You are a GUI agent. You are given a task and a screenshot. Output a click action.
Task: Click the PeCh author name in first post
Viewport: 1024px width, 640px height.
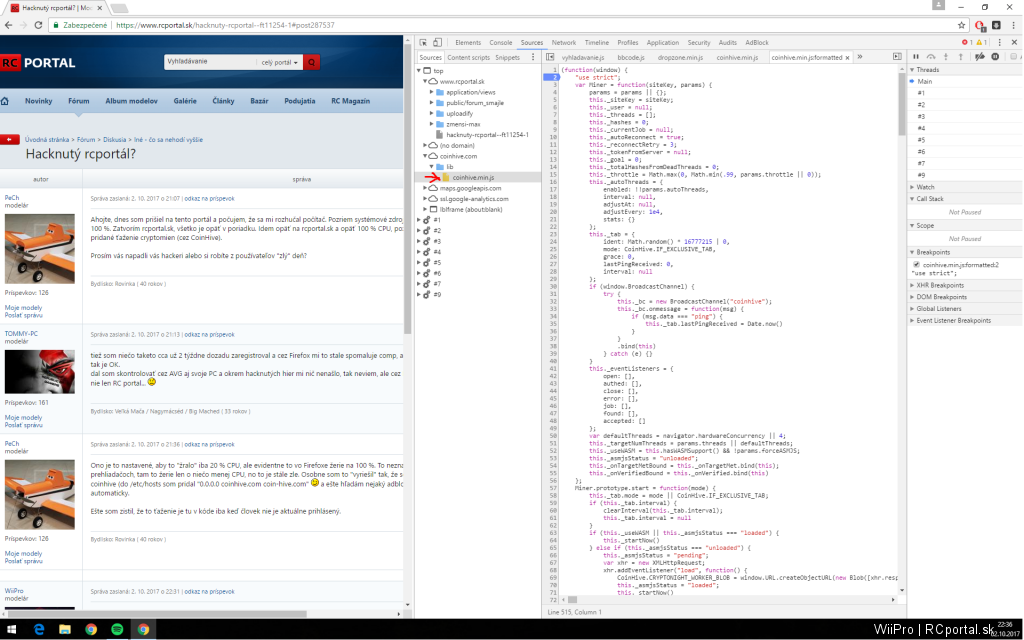pyautogui.click(x=12, y=197)
